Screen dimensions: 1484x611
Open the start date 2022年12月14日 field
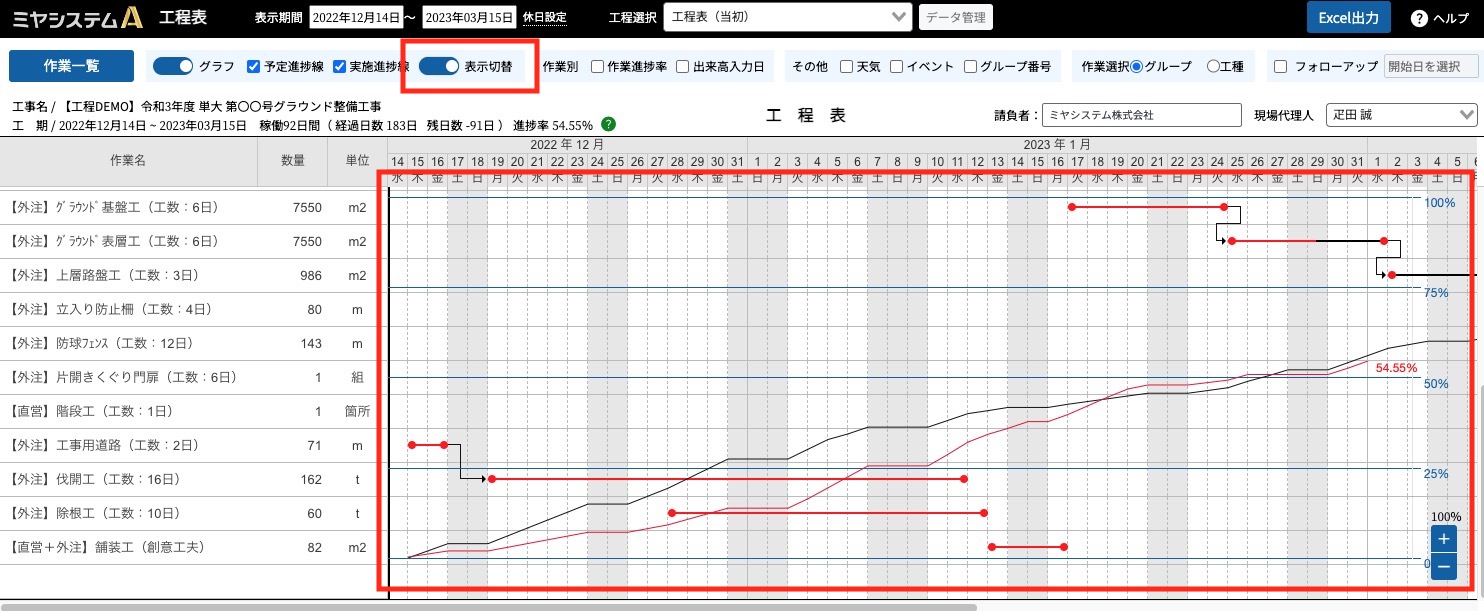point(356,17)
